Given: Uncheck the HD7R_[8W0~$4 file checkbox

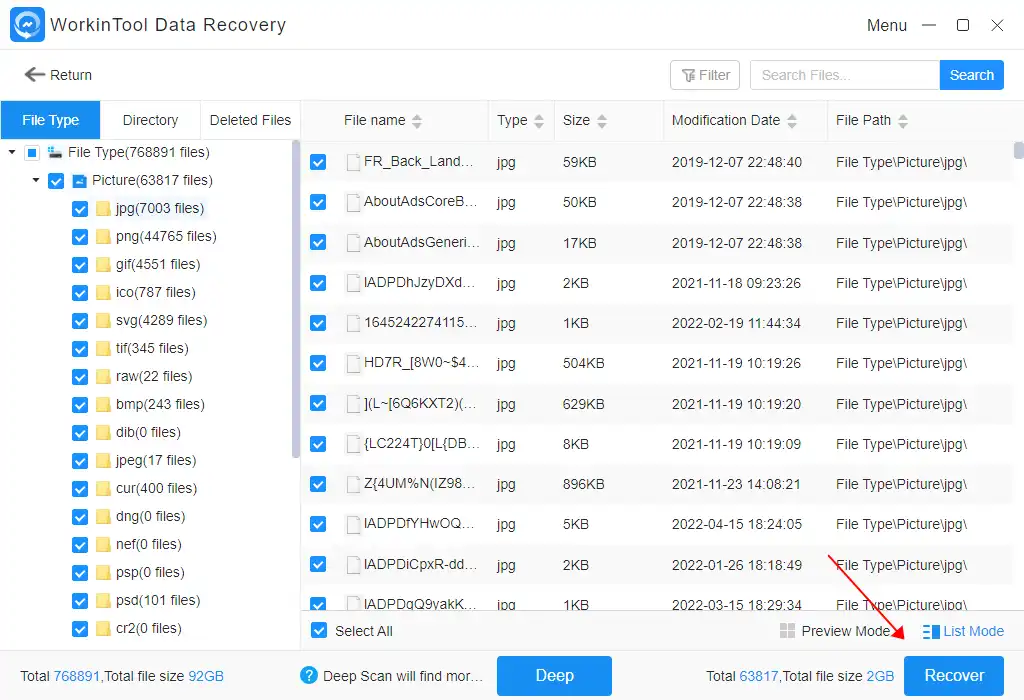Looking at the screenshot, I should 318,363.
